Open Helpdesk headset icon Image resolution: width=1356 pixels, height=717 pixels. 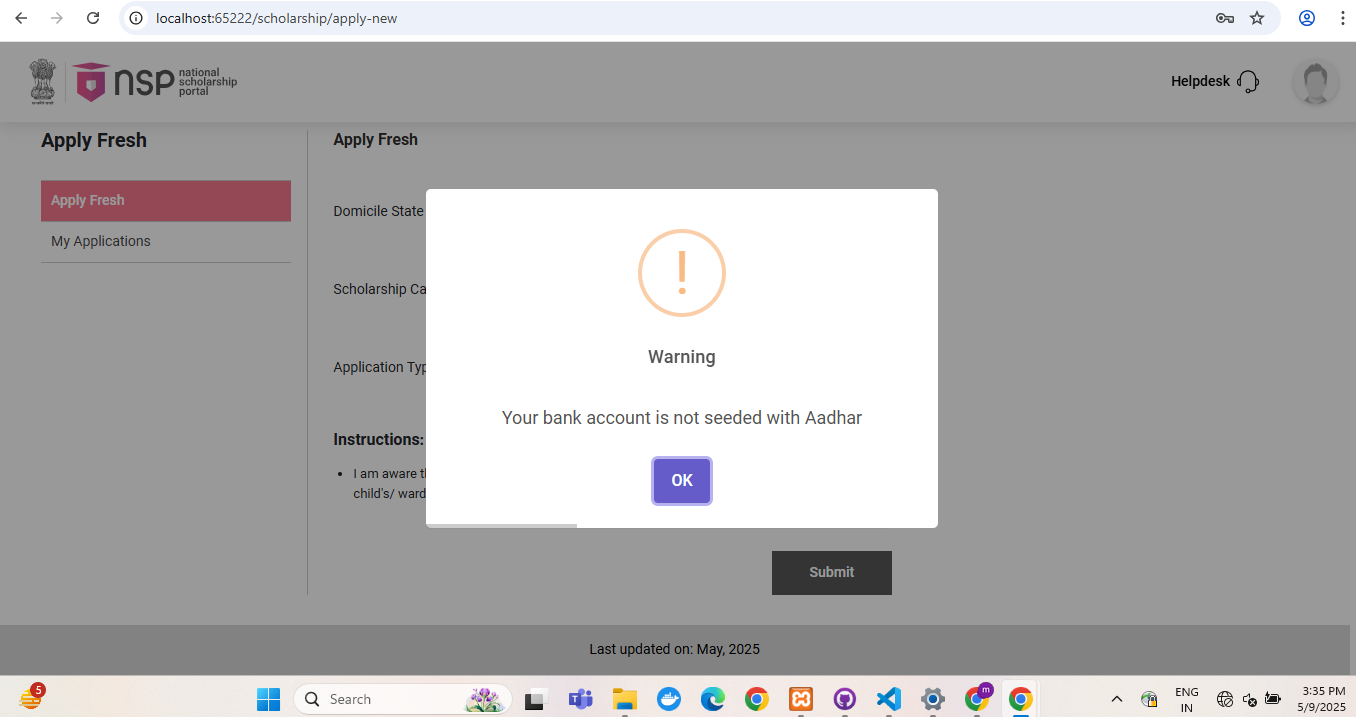coord(1247,82)
